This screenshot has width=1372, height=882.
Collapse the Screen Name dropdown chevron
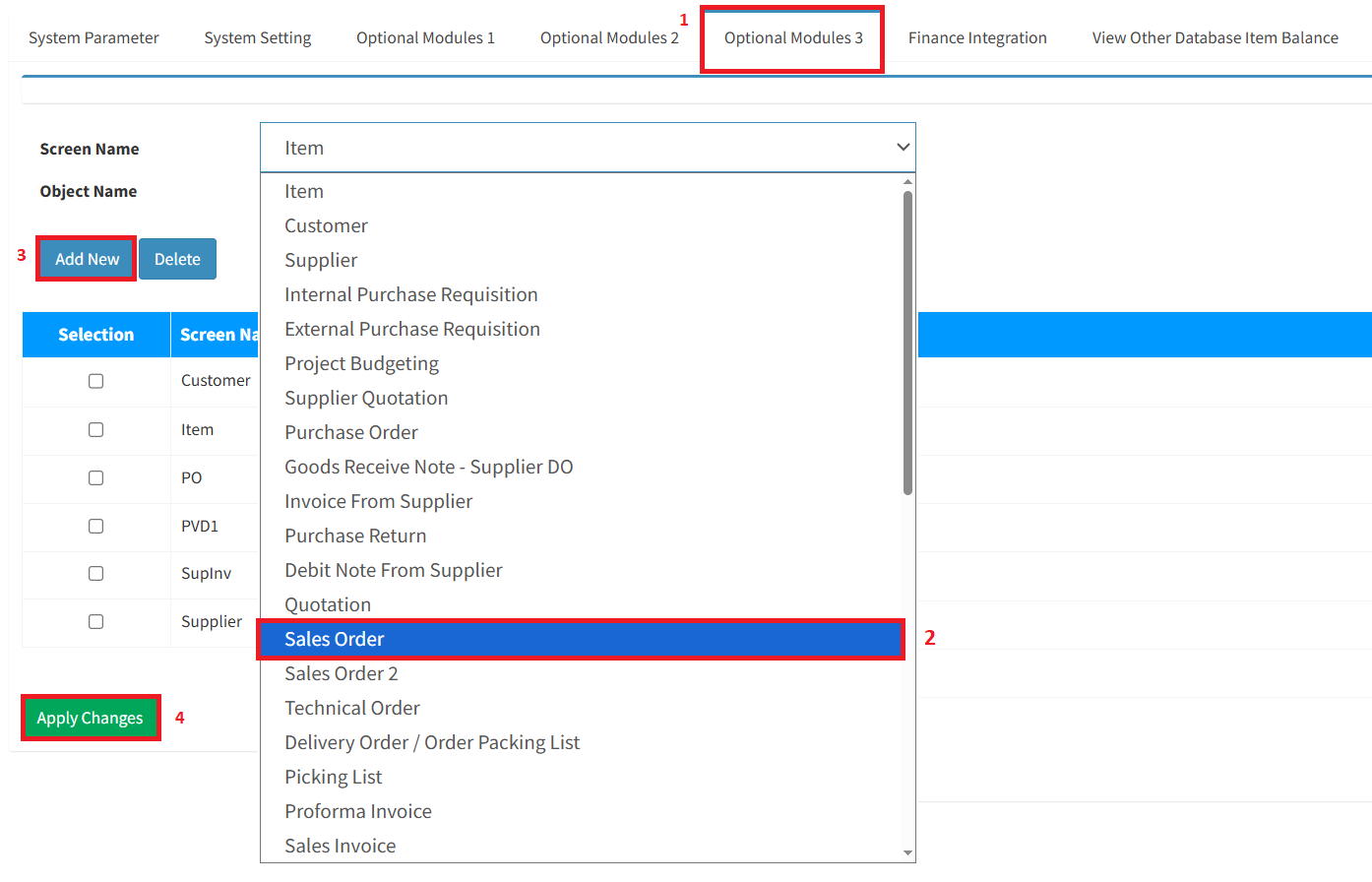tap(902, 148)
